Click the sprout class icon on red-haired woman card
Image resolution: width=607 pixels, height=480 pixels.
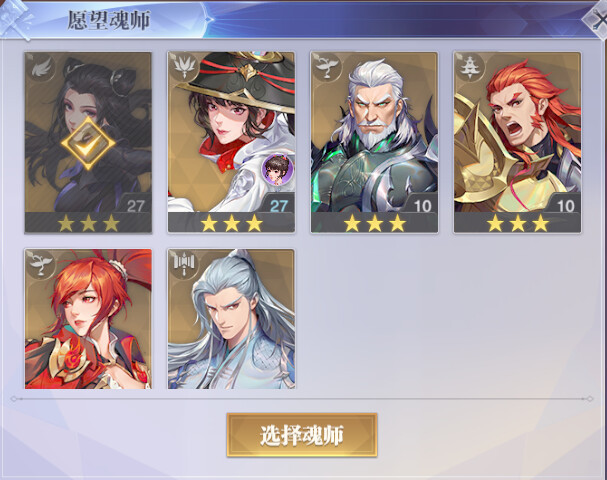pos(41,265)
